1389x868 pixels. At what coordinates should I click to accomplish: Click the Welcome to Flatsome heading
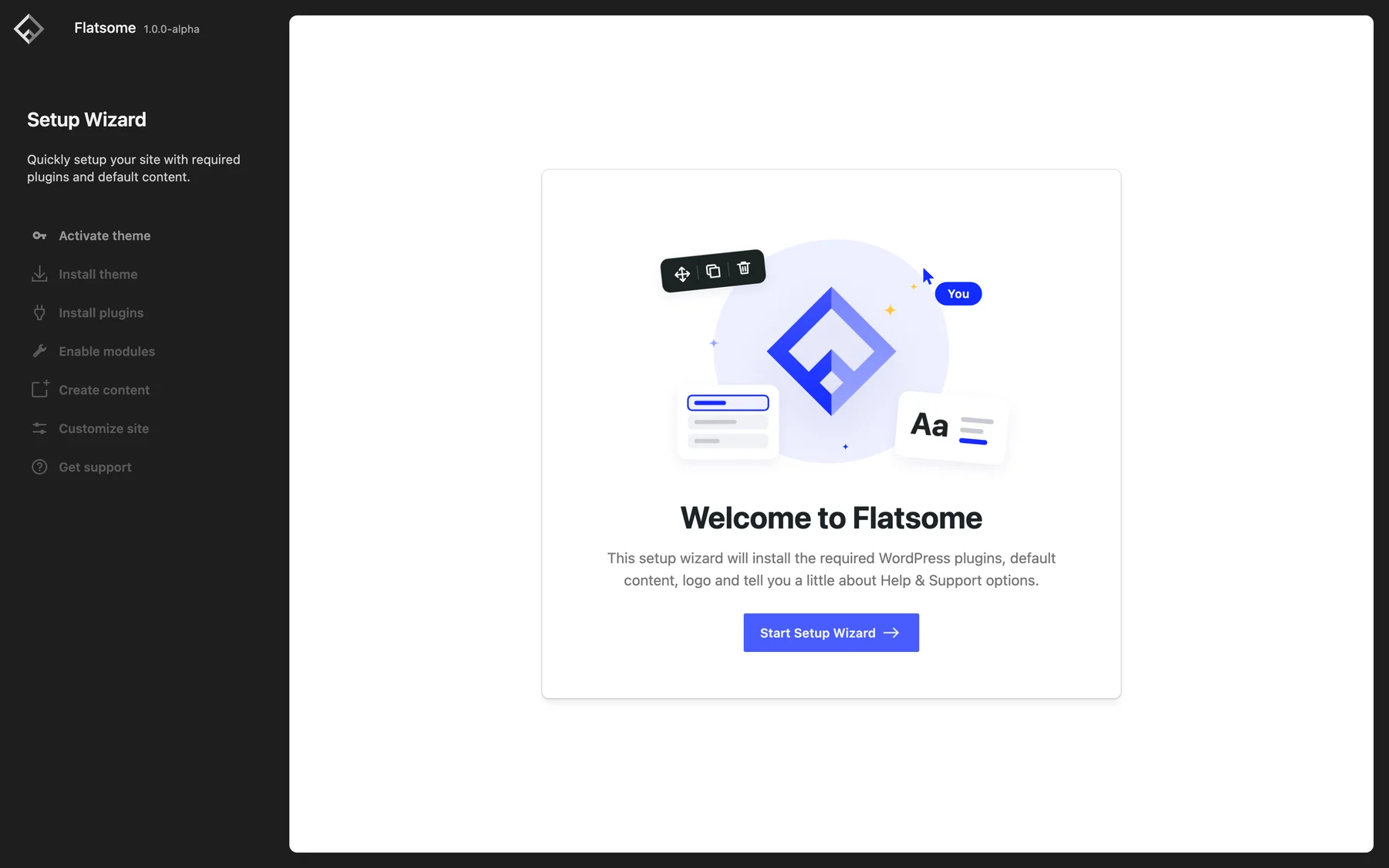pos(831,518)
